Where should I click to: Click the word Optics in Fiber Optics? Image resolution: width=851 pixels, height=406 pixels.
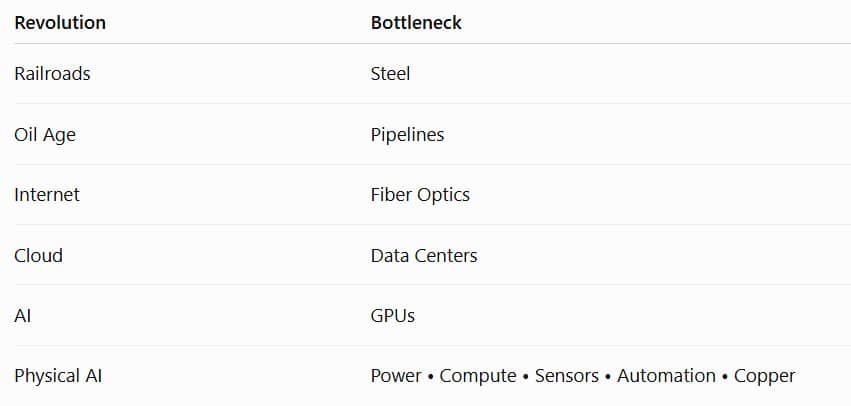444,195
